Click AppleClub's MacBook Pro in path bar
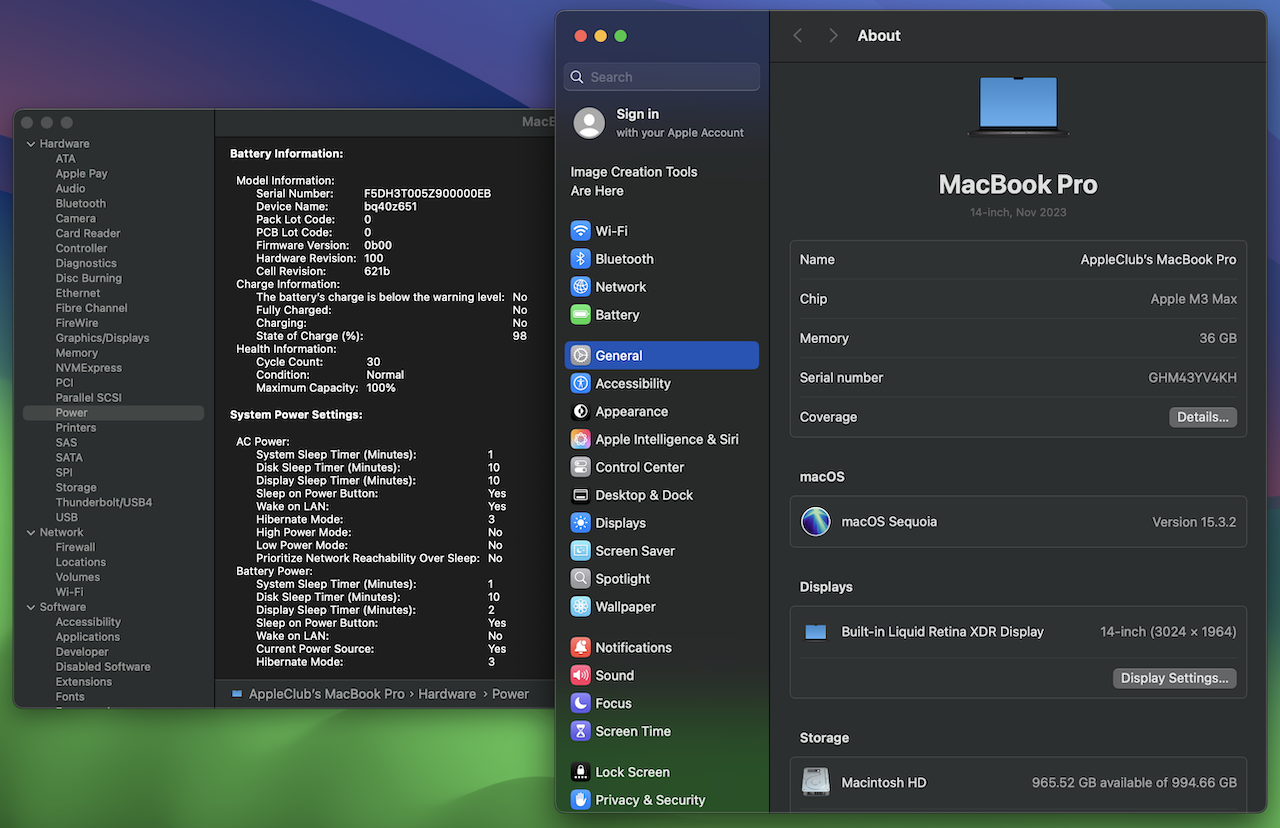 (327, 694)
